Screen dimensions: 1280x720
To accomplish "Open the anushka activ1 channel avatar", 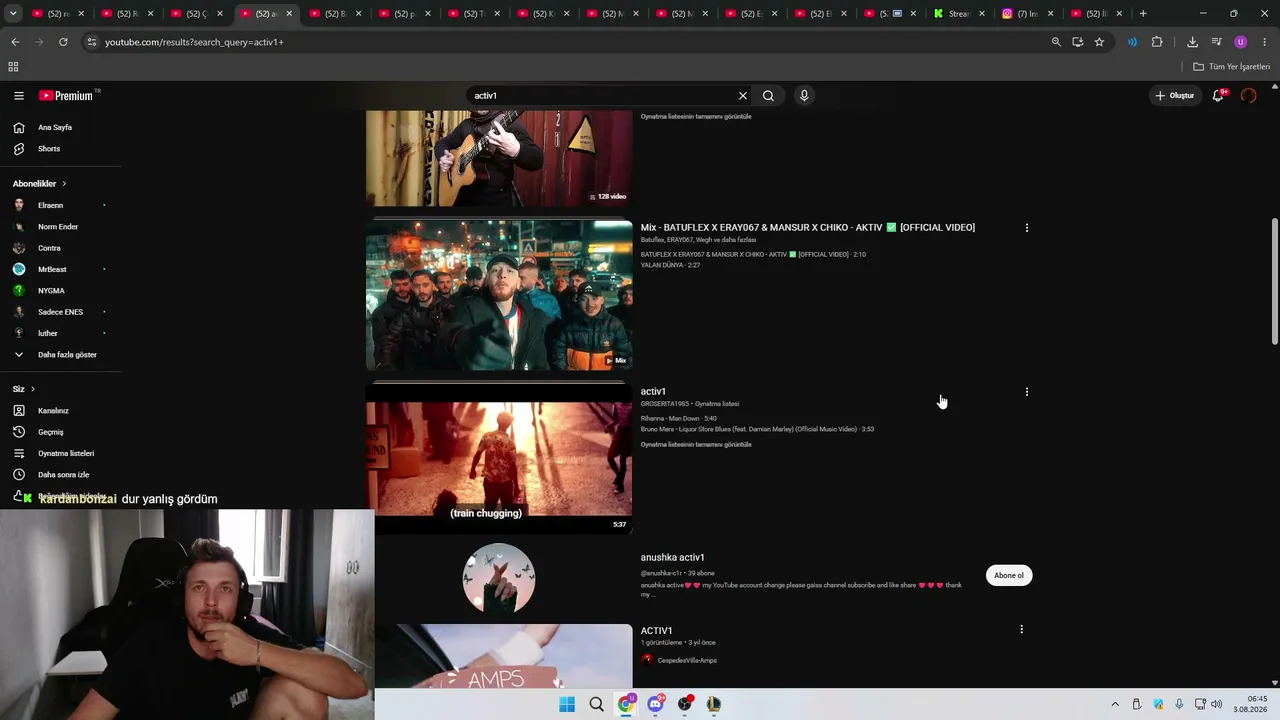I will 499,579.
